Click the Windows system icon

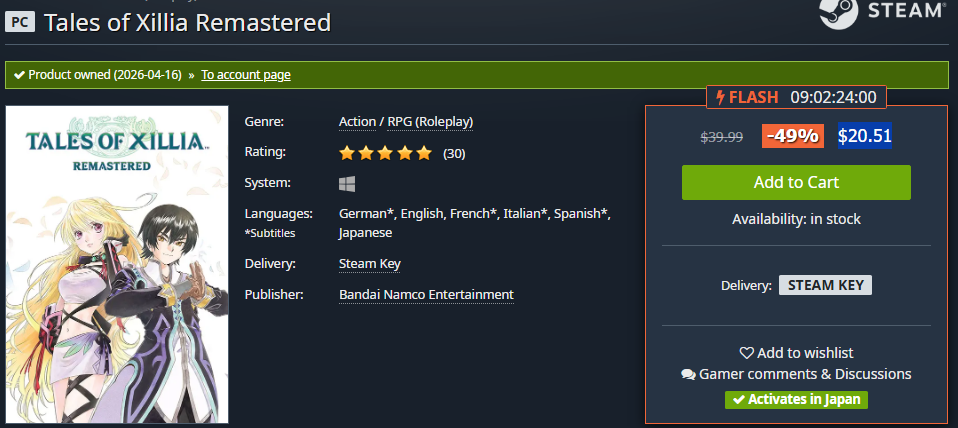pyautogui.click(x=347, y=184)
